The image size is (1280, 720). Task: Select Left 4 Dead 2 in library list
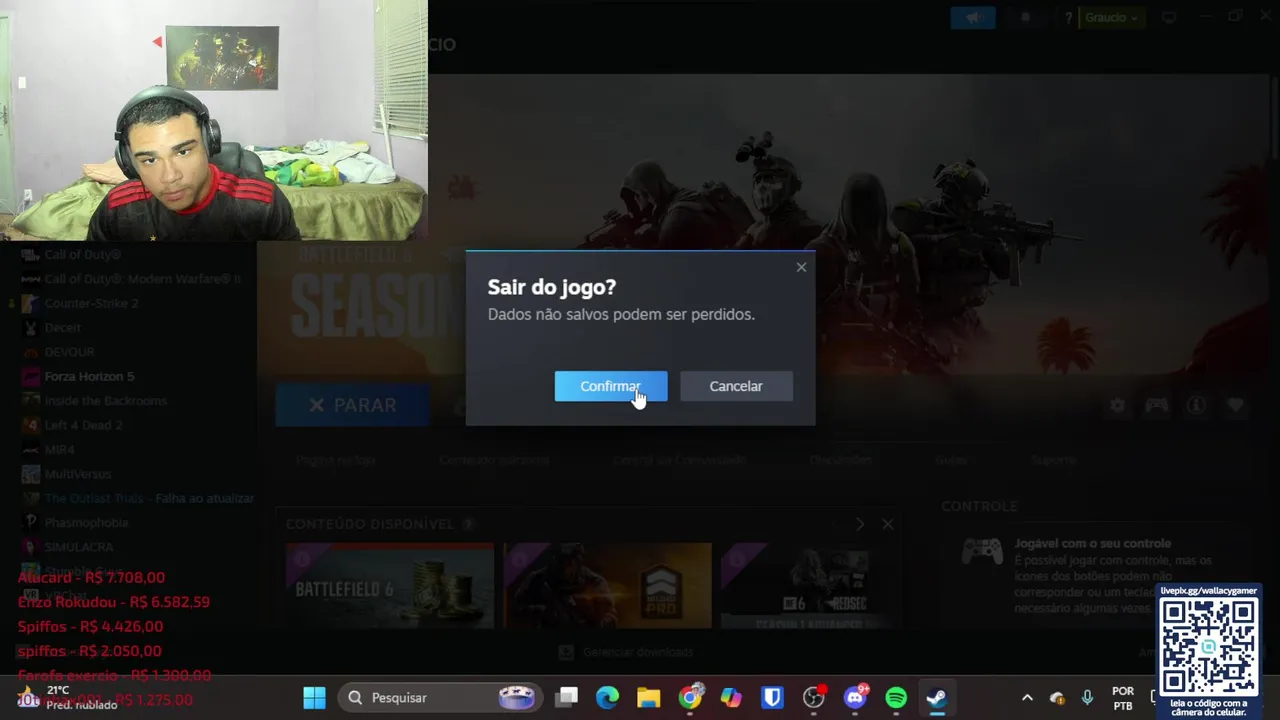pyautogui.click(x=83, y=425)
